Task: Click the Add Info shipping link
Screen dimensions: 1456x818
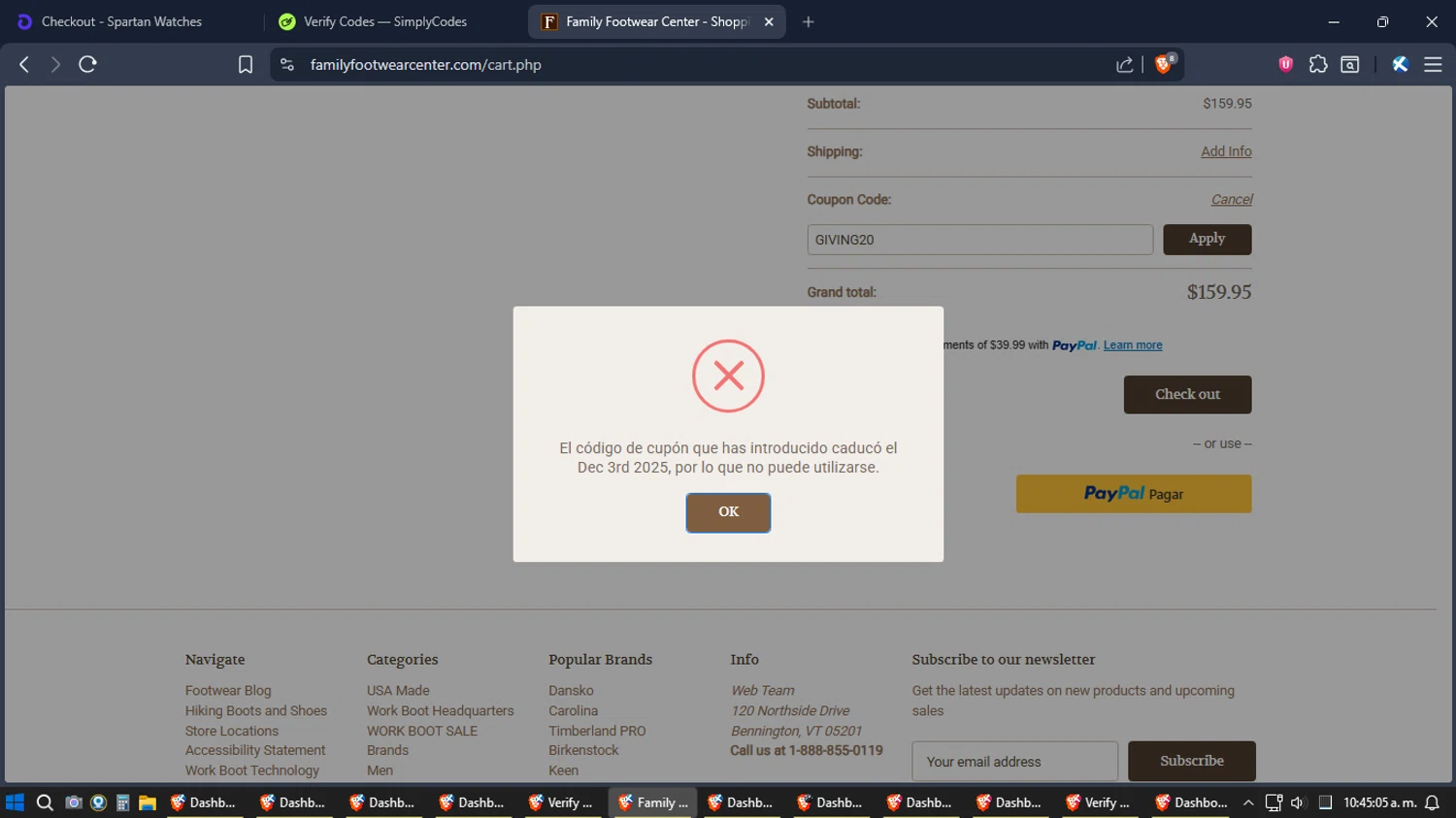Action: pos(1226,151)
